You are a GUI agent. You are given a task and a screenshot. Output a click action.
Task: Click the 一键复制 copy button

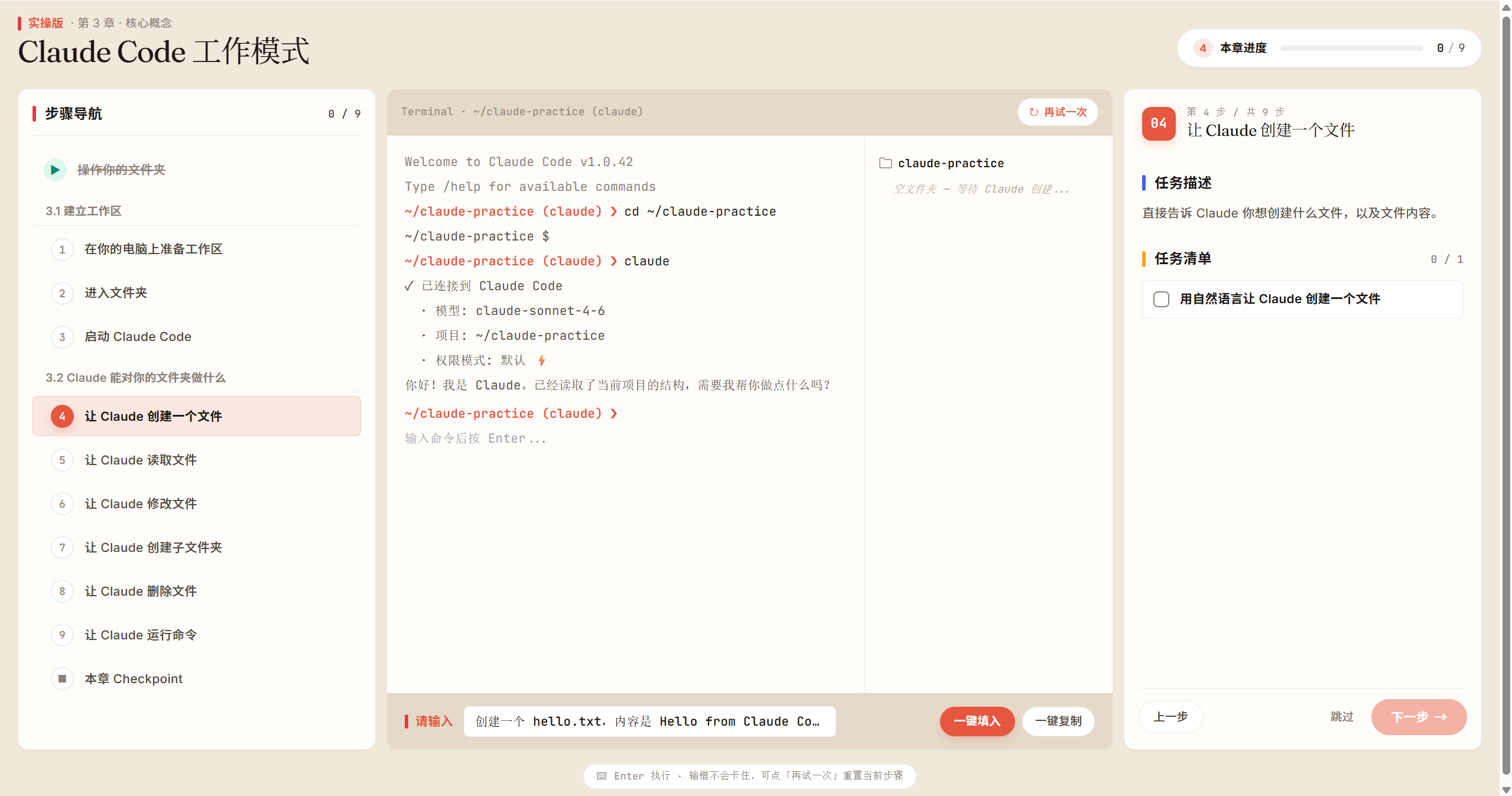[1058, 721]
